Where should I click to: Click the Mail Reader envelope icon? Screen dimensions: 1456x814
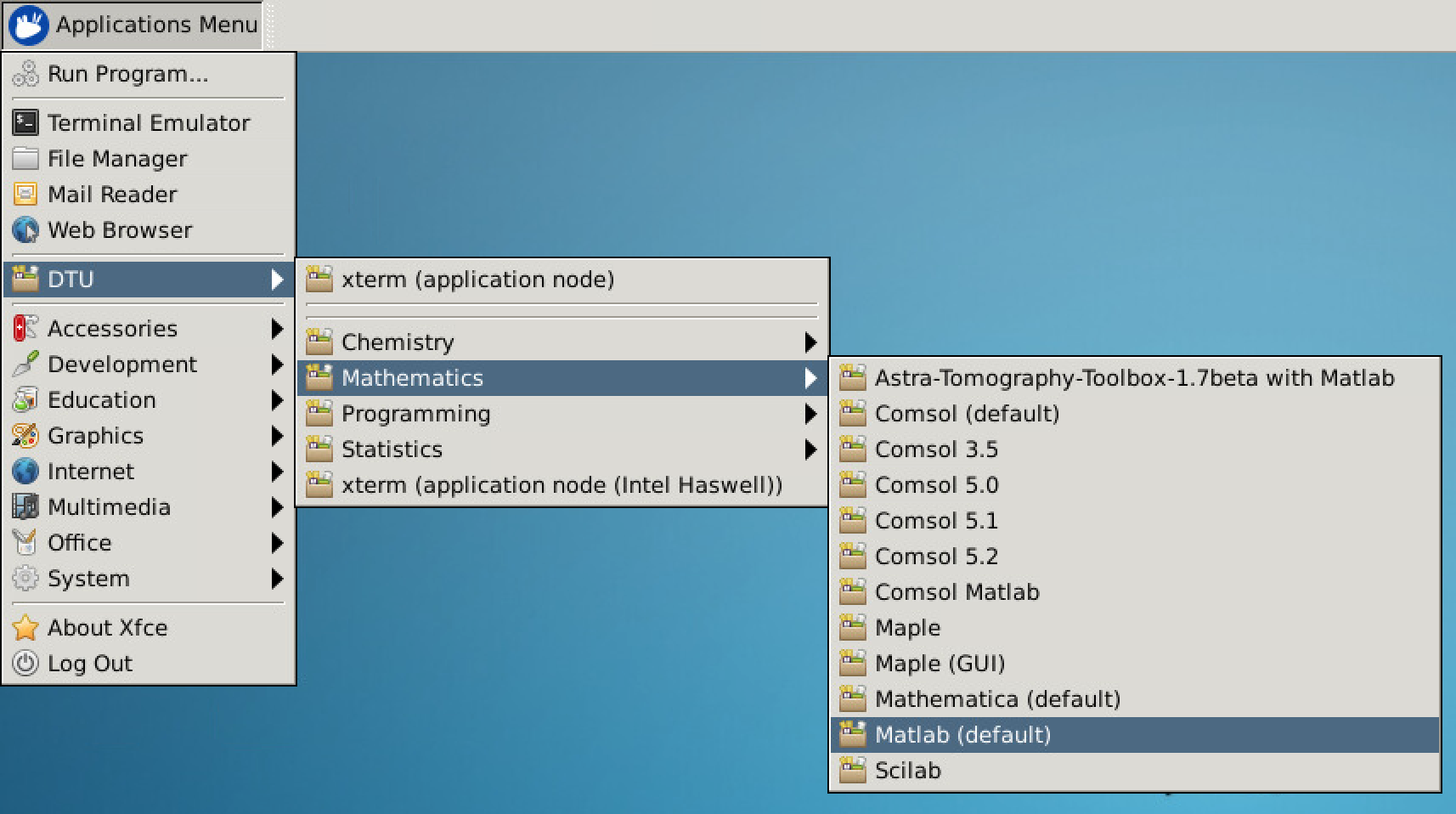(x=25, y=195)
